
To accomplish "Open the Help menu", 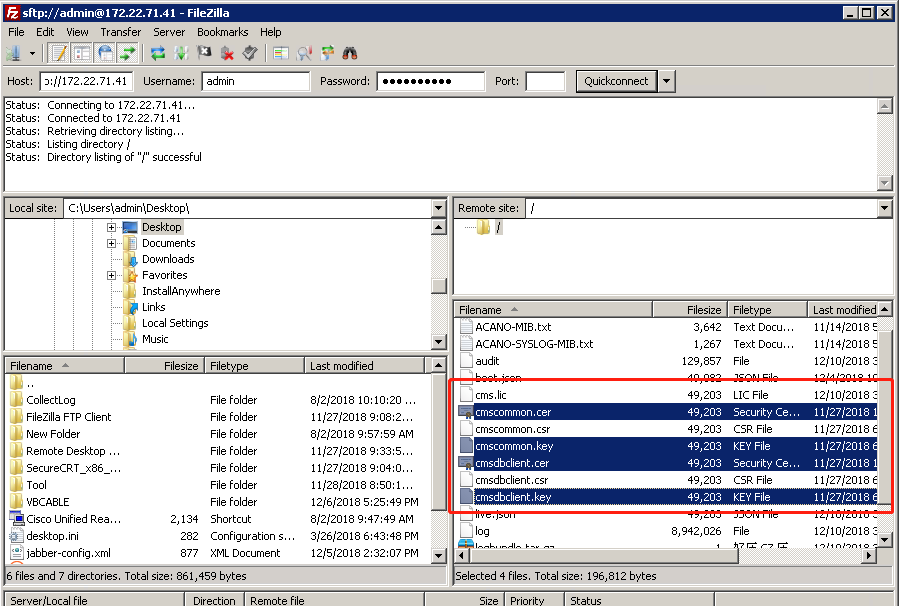I will (271, 32).
